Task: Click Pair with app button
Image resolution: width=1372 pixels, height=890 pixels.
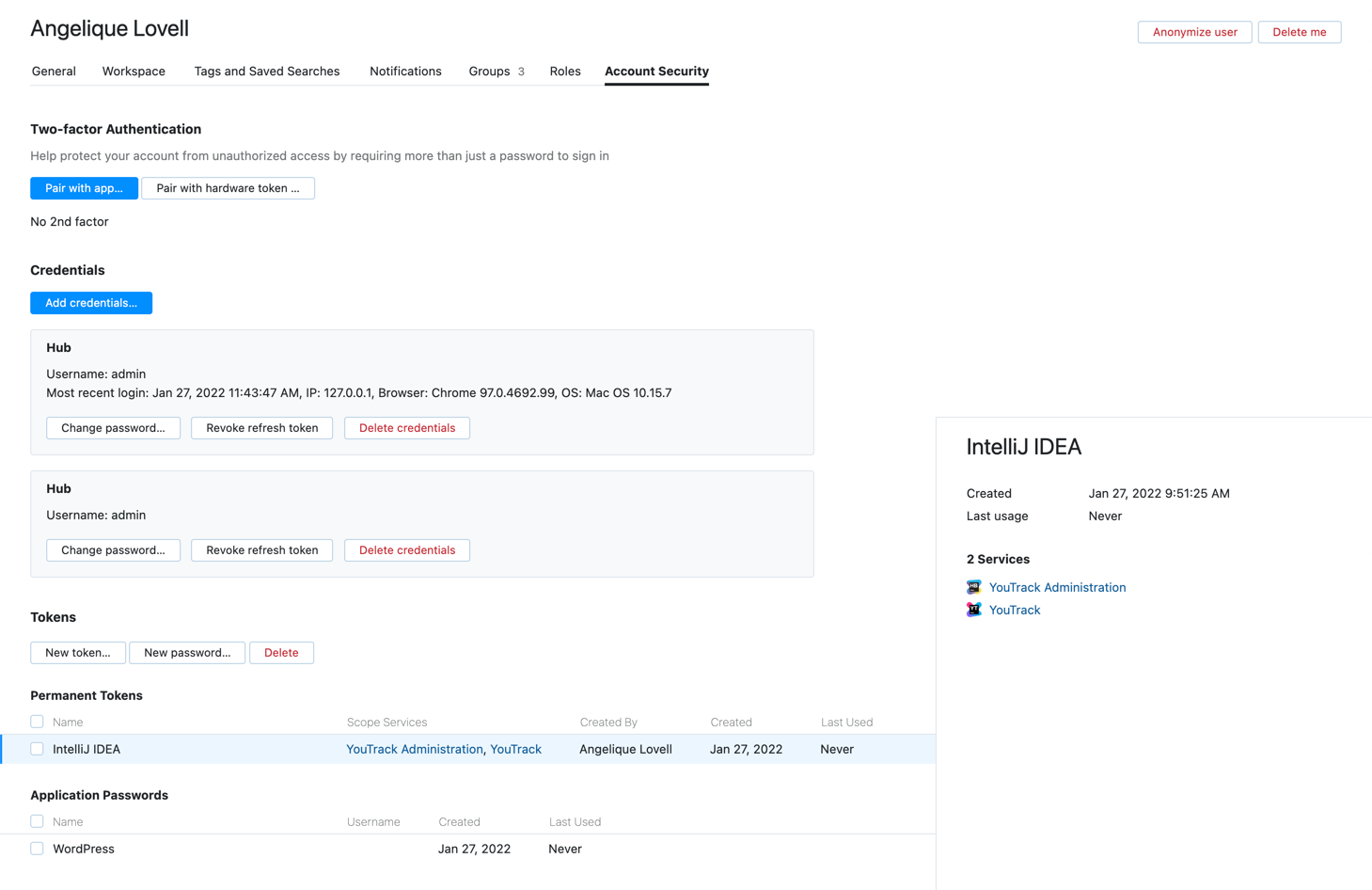Action: click(84, 188)
